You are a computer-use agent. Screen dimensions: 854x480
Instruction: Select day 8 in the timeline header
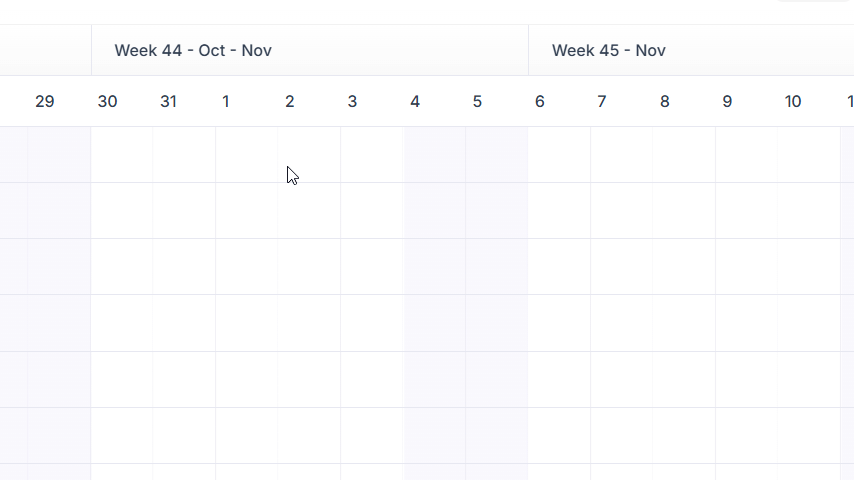(x=664, y=101)
